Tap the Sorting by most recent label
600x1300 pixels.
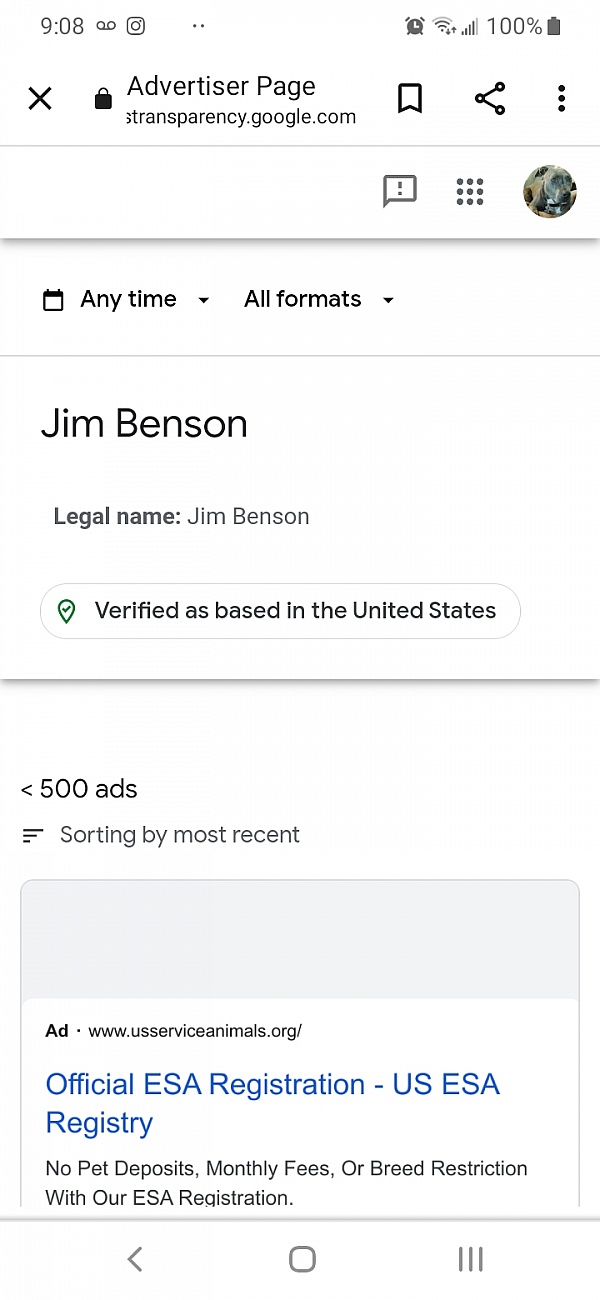[x=180, y=835]
